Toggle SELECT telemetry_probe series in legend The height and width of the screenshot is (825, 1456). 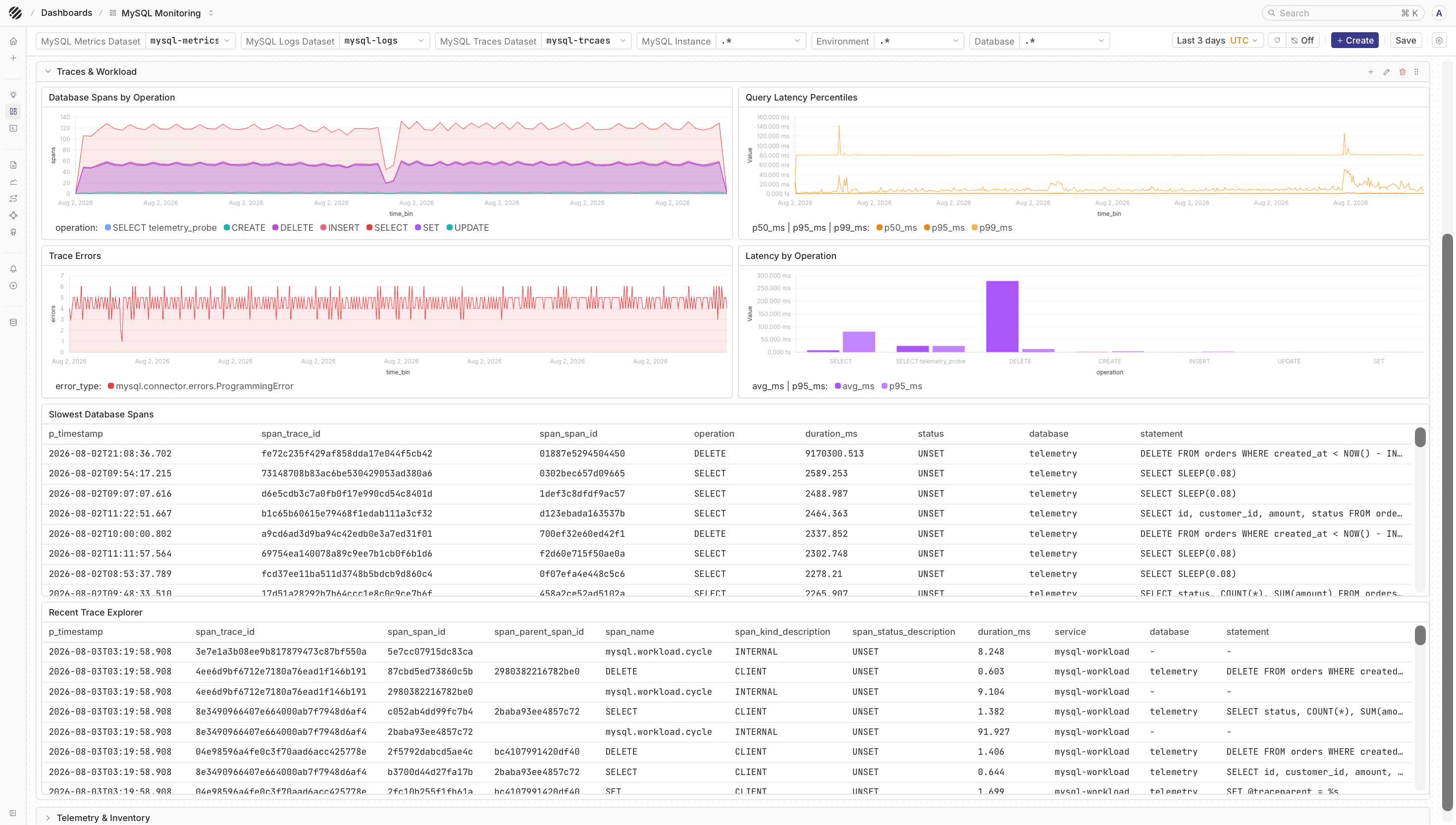pos(161,228)
